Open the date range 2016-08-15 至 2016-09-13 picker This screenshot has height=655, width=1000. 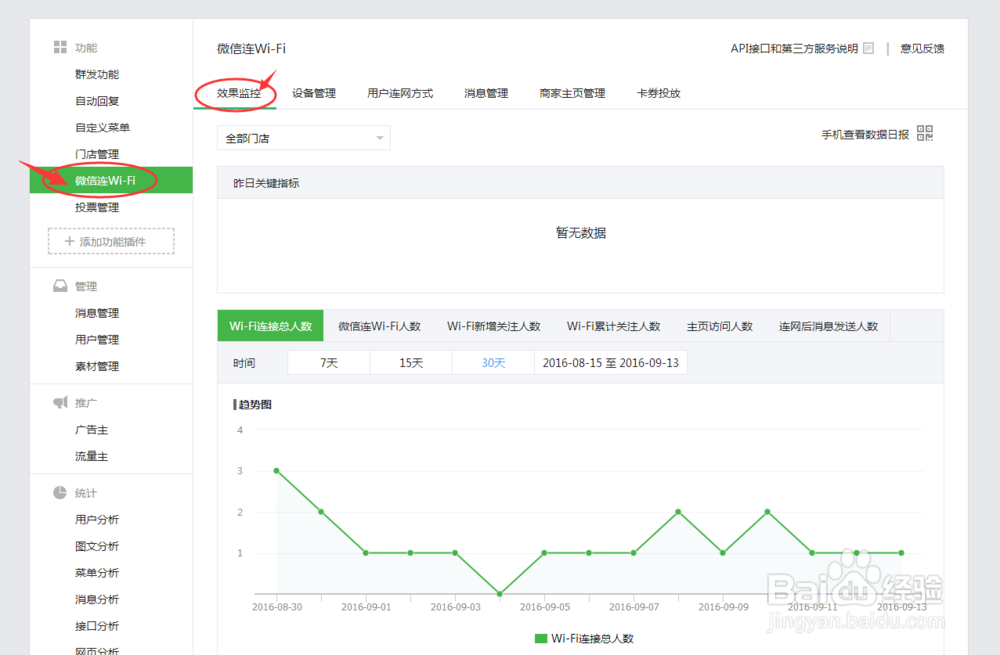coord(610,362)
